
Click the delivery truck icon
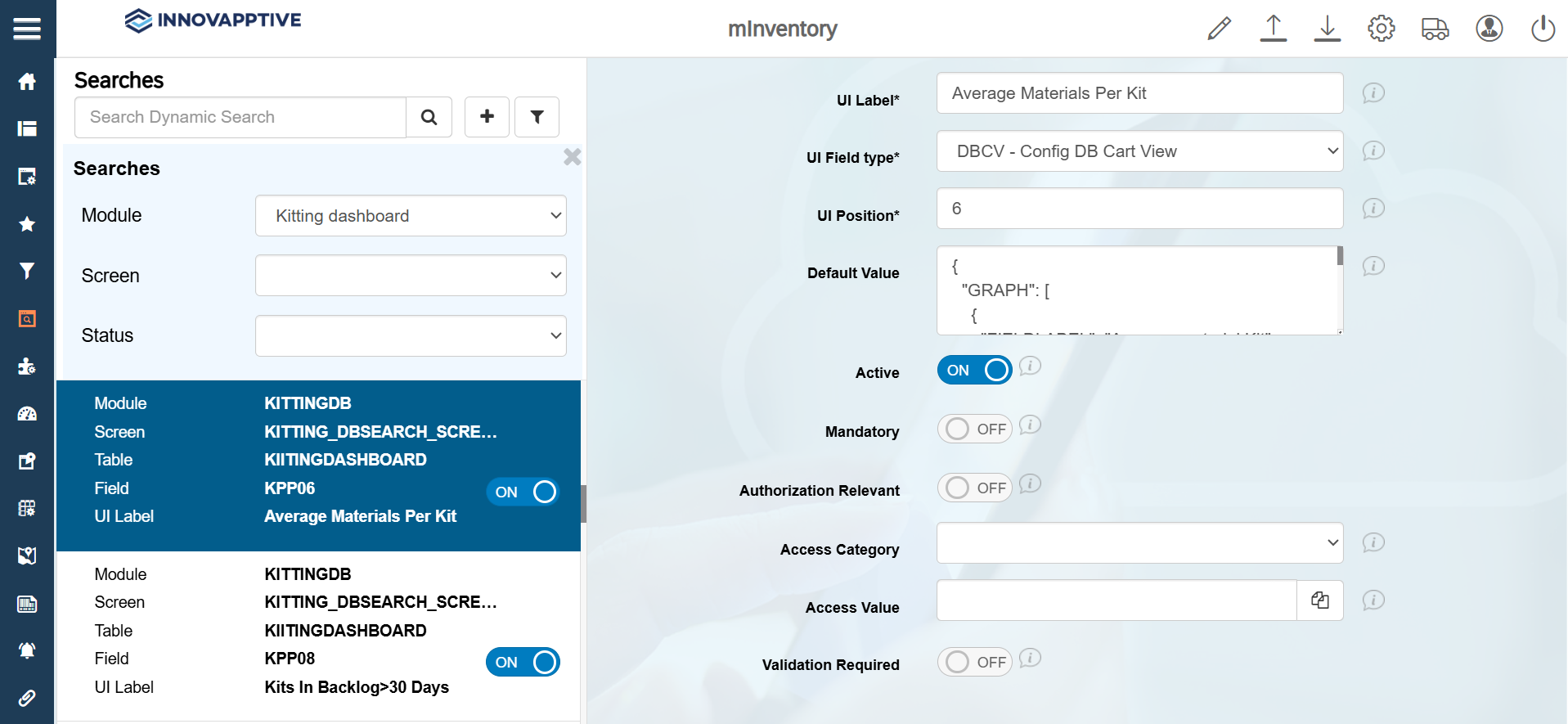1435,29
